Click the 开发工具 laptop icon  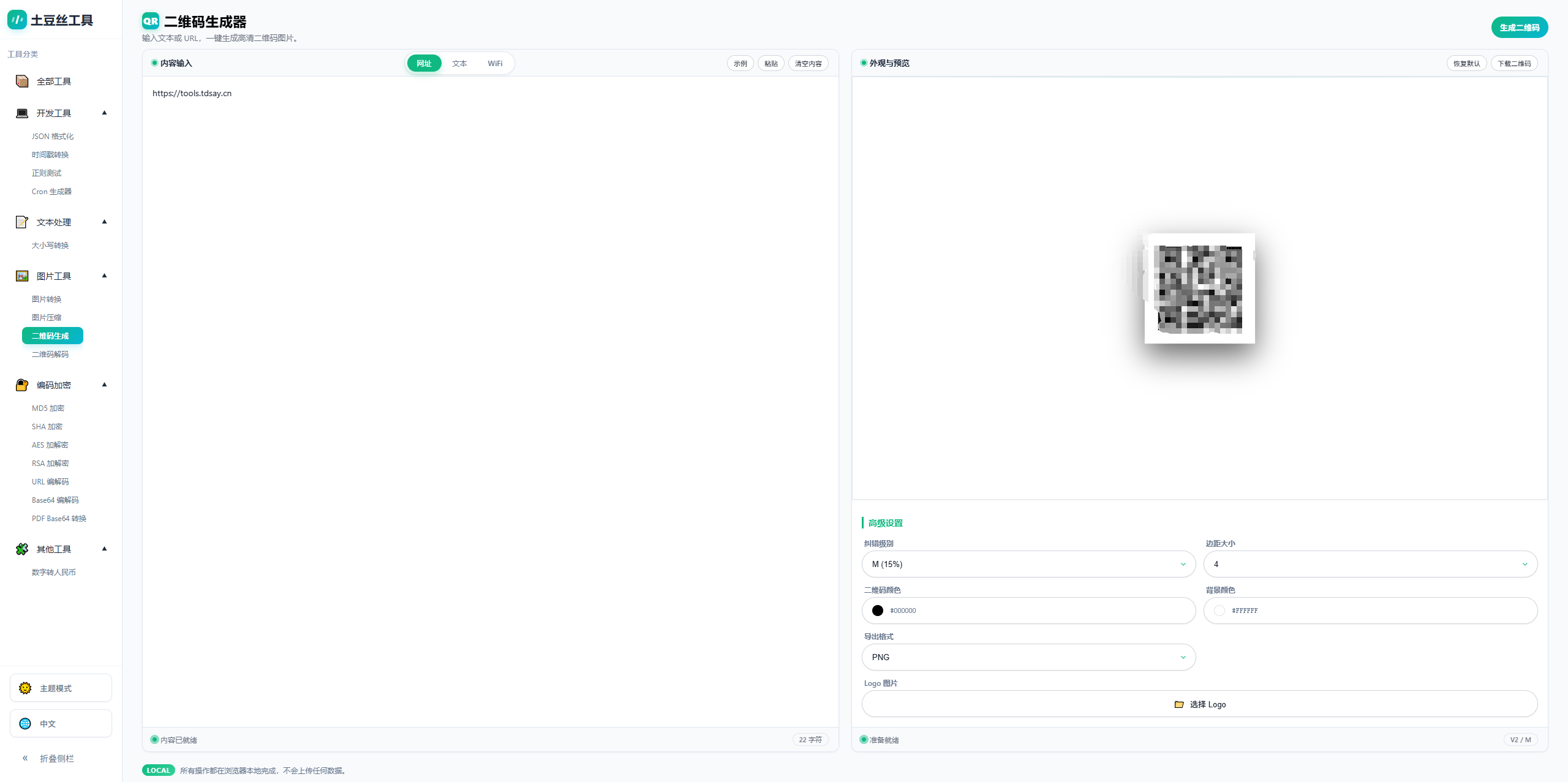(22, 113)
